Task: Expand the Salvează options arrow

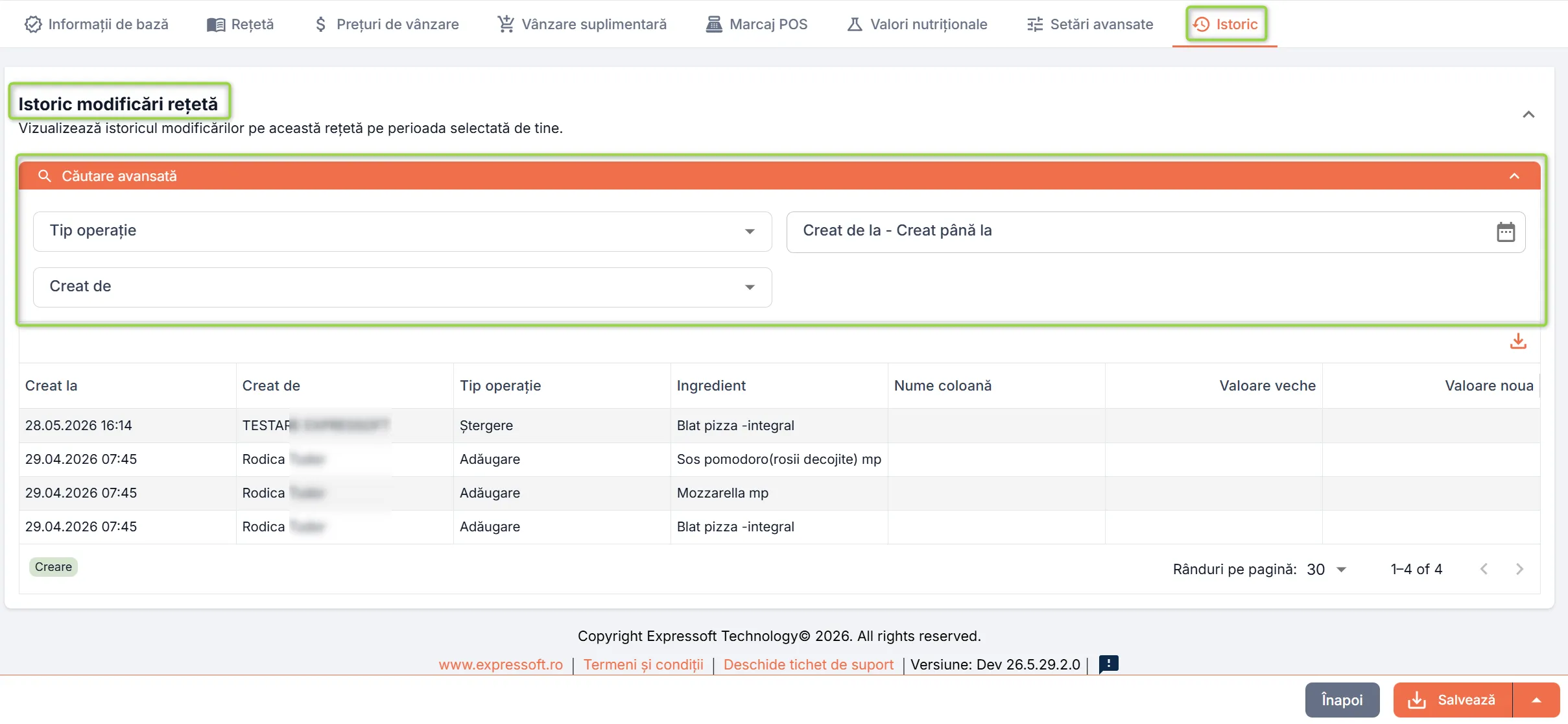Action: click(1536, 700)
